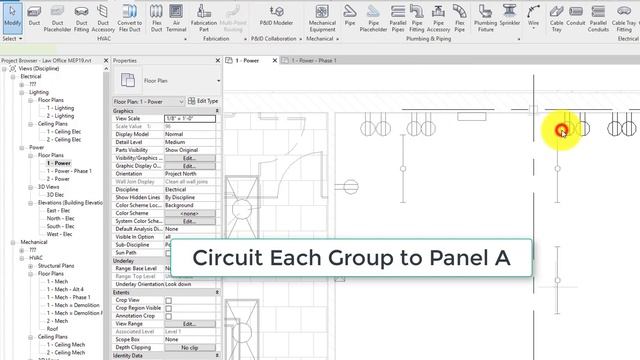640x360 pixels.
Task: Click Edit for Graphic Display Options
Action: (x=190, y=166)
